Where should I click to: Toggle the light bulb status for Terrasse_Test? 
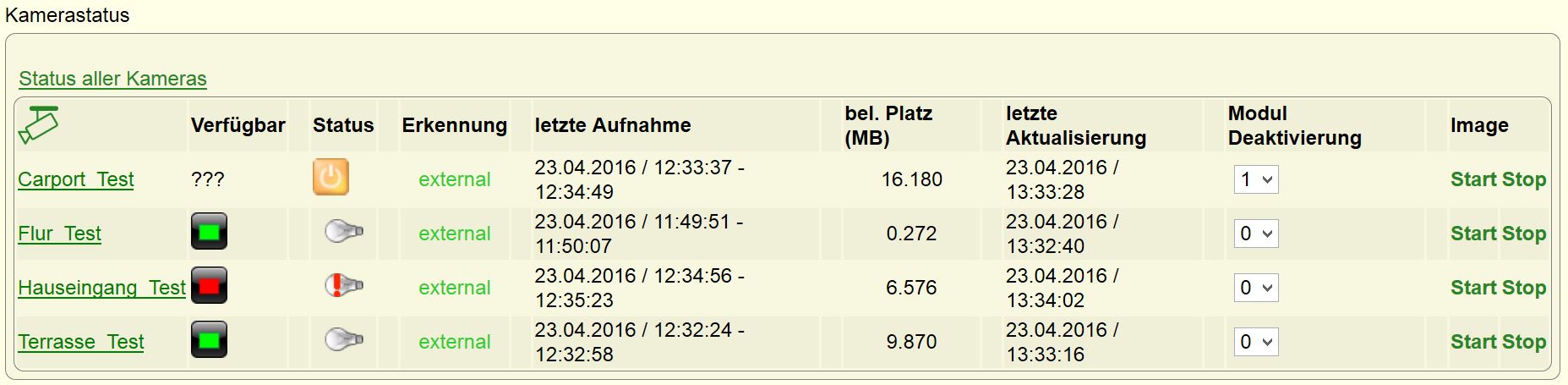coord(344,339)
